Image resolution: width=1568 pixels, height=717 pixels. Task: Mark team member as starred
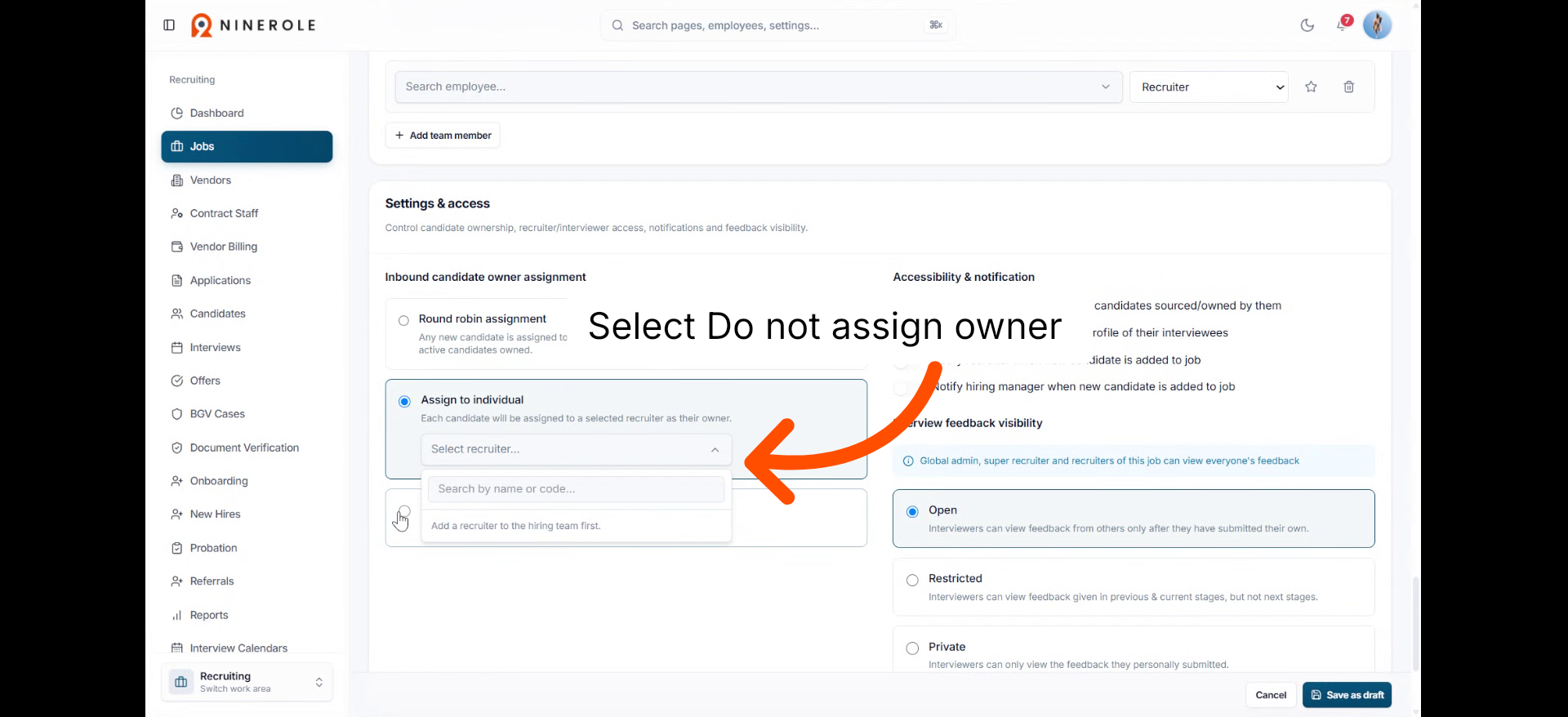(x=1311, y=87)
